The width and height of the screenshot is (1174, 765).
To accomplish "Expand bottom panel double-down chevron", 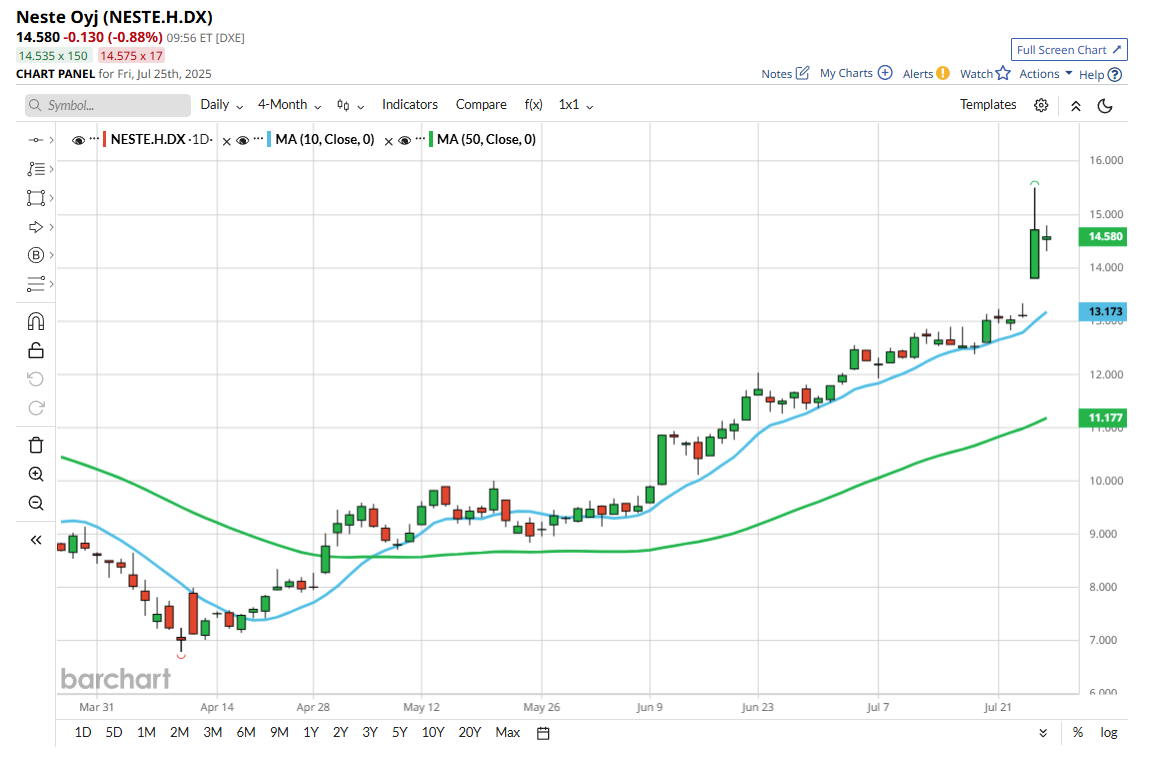I will click(x=1043, y=733).
